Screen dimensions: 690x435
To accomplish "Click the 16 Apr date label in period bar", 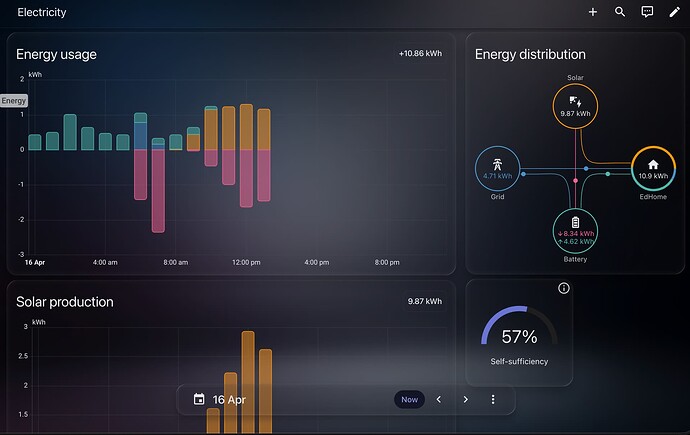I will pyautogui.click(x=229, y=400).
